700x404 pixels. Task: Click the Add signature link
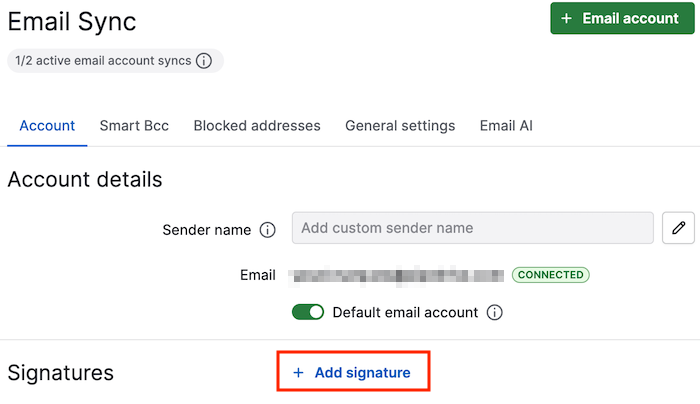353,372
